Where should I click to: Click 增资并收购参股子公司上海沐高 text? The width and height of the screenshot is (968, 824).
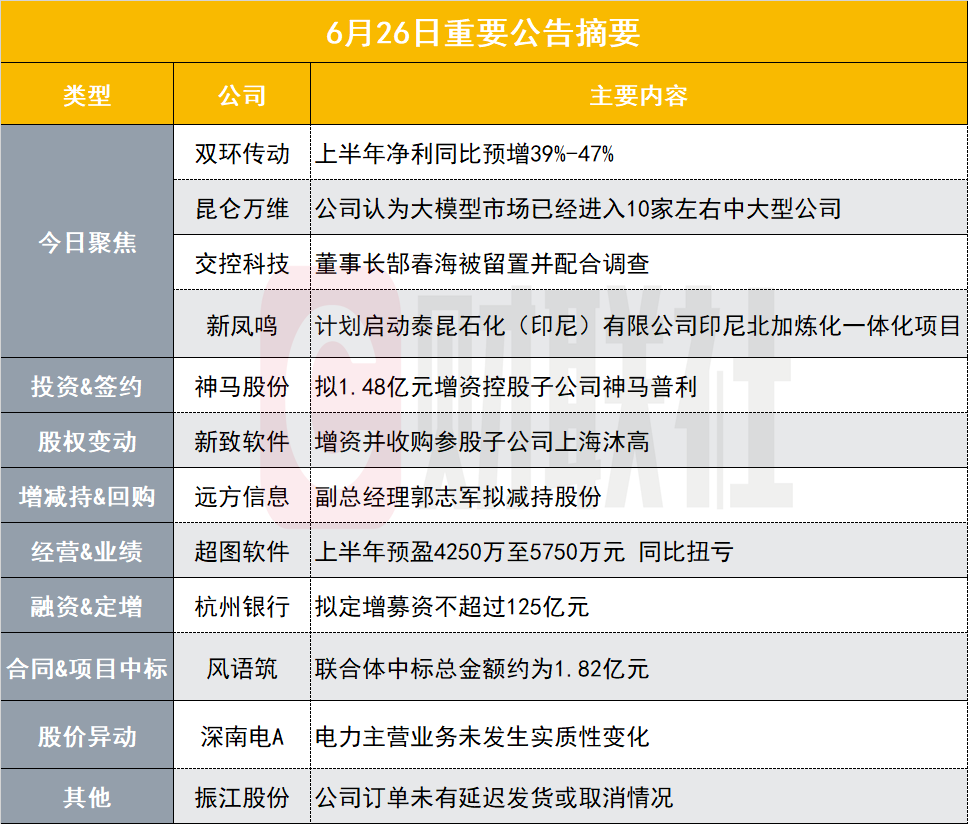click(482, 441)
